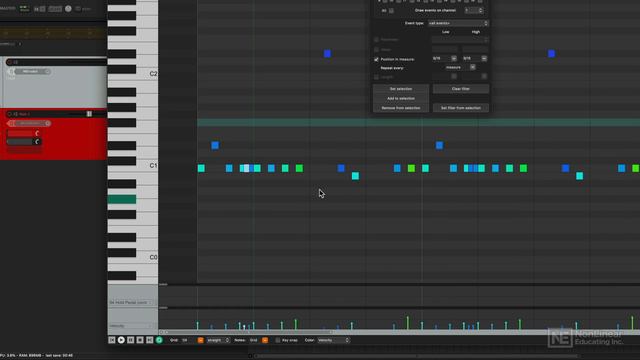Click the gray track instrument pill
This screenshot has height=360, width=640.
point(30,71)
